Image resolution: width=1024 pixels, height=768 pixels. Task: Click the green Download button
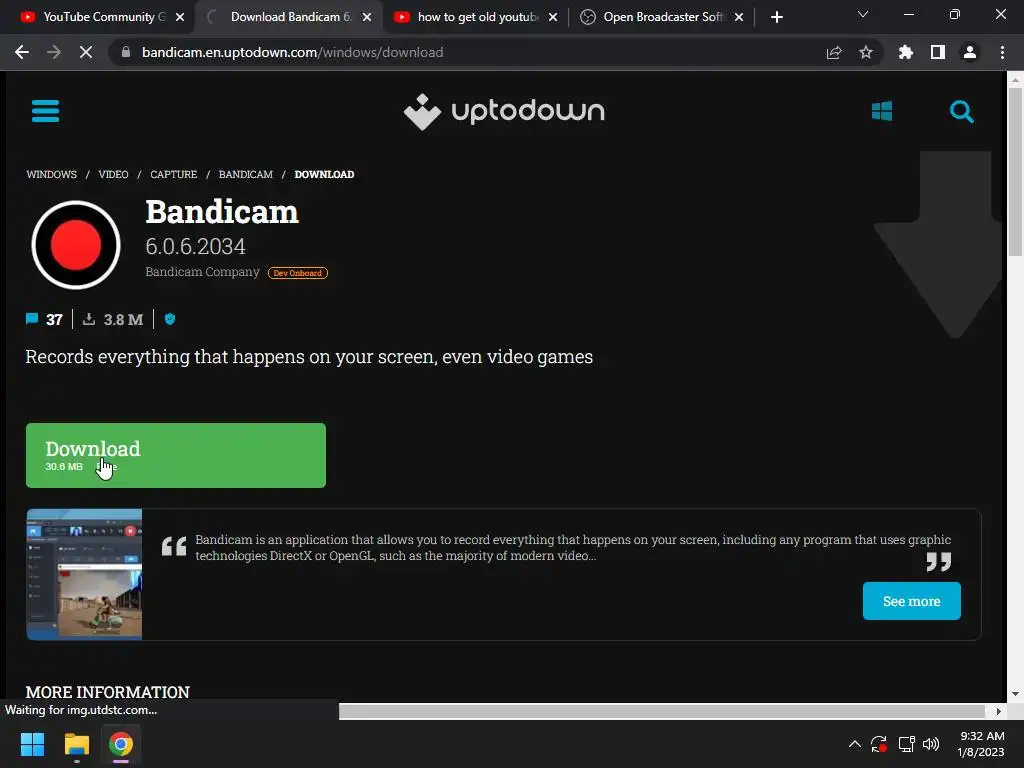pyautogui.click(x=176, y=455)
